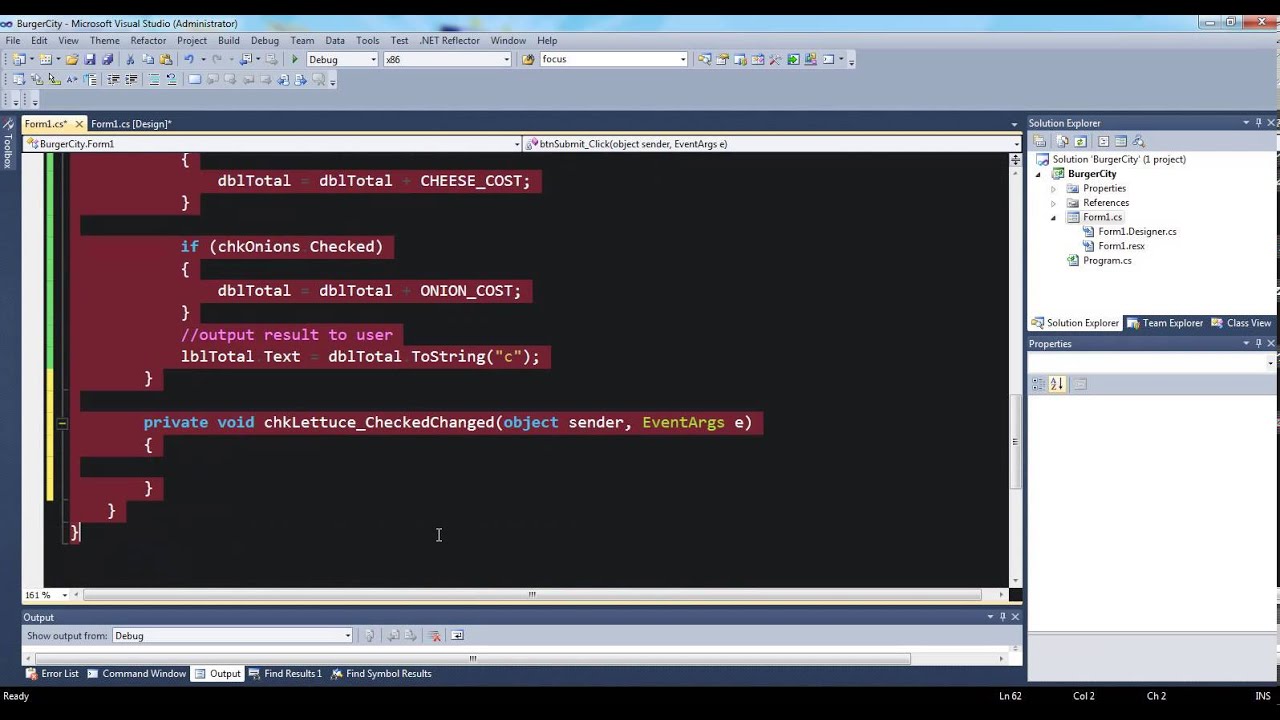Click the code editor horizontal scrollbar
The image size is (1280, 720).
[532, 595]
